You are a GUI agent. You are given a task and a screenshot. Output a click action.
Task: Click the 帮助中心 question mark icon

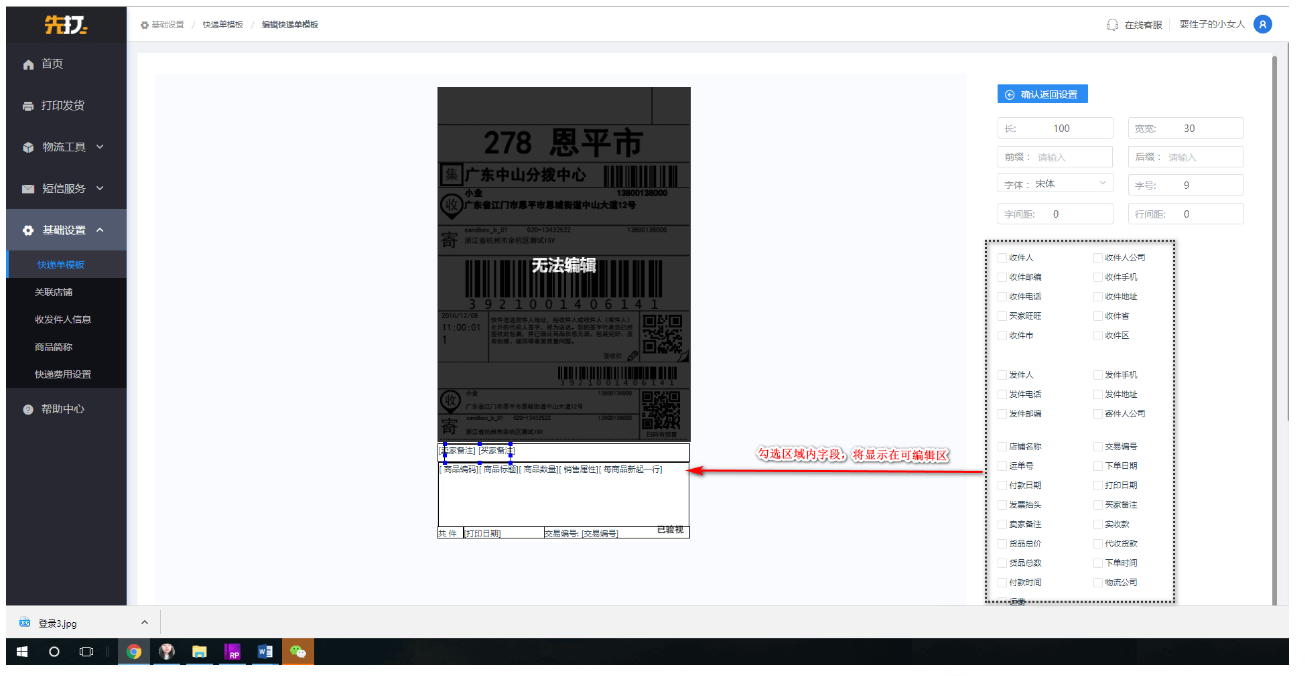(x=28, y=409)
